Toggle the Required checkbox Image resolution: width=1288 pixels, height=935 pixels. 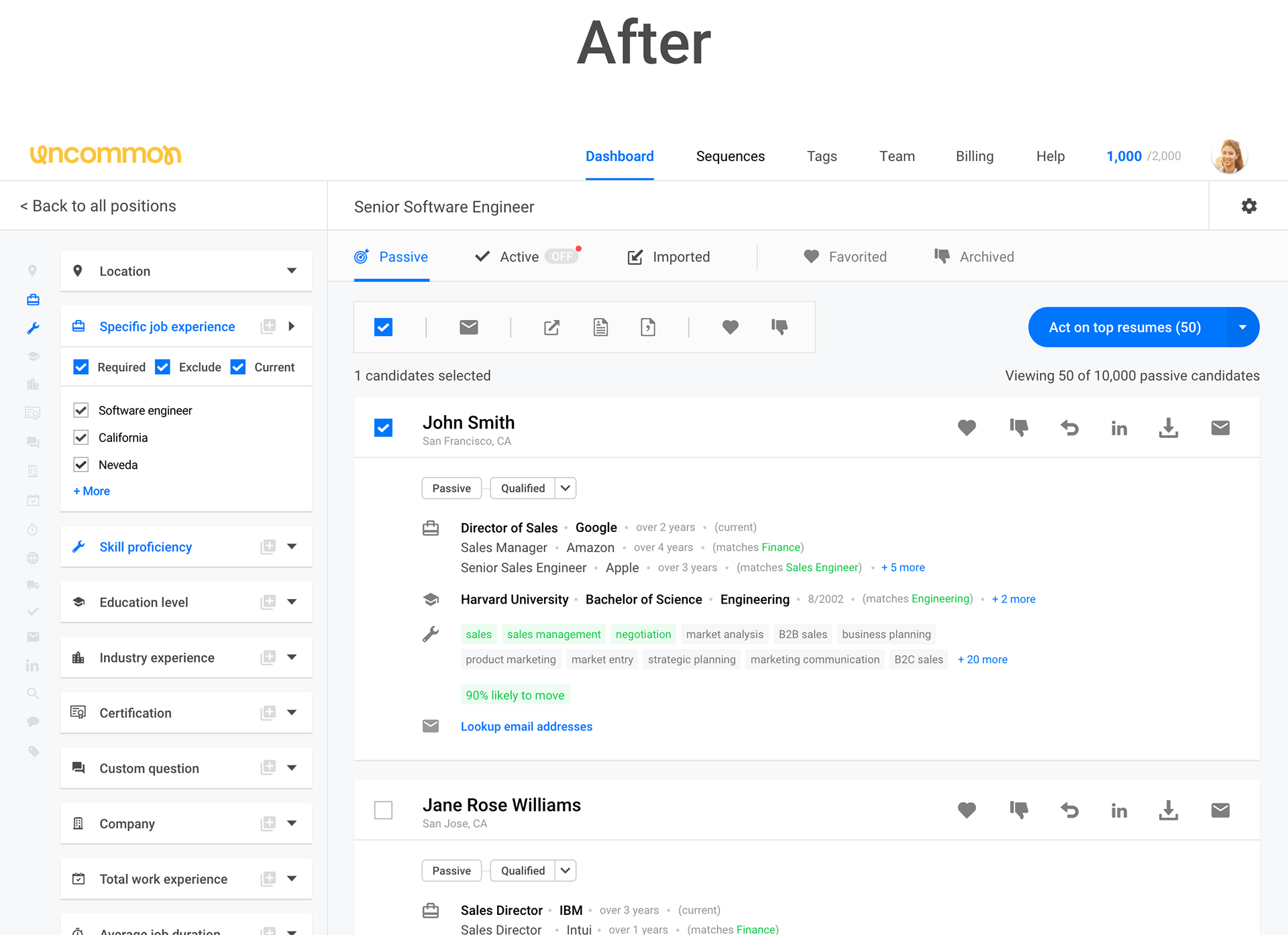point(80,367)
